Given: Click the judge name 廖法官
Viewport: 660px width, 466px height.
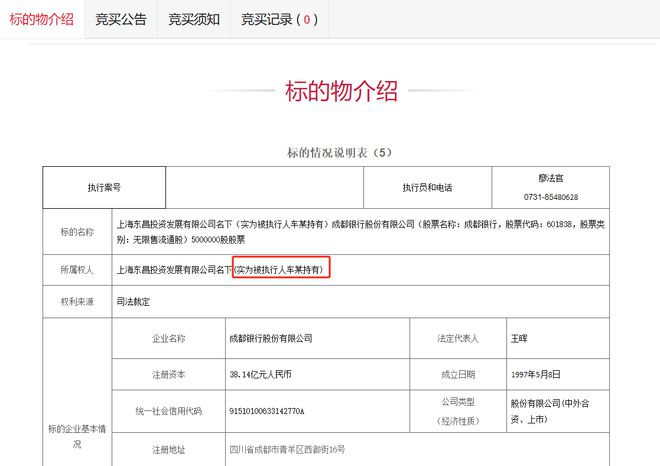Looking at the screenshot, I should (x=551, y=178).
